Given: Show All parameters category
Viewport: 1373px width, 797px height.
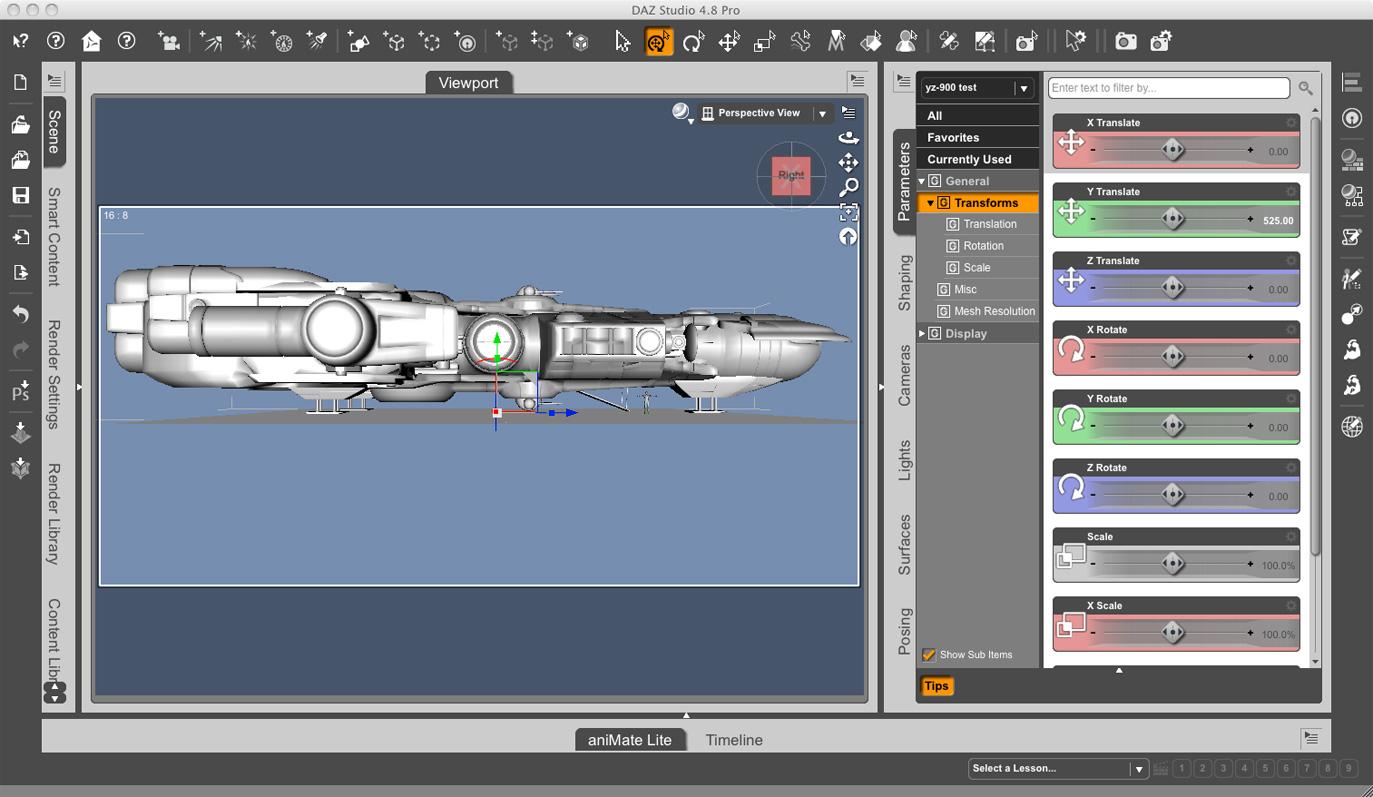Looking at the screenshot, I should pyautogui.click(x=978, y=116).
